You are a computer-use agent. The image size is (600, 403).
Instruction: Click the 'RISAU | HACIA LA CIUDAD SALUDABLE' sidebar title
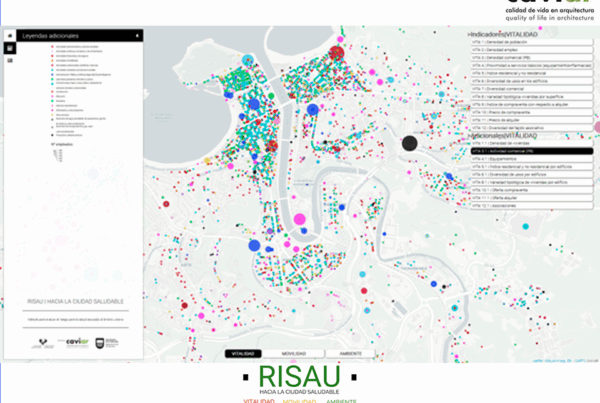[75, 302]
